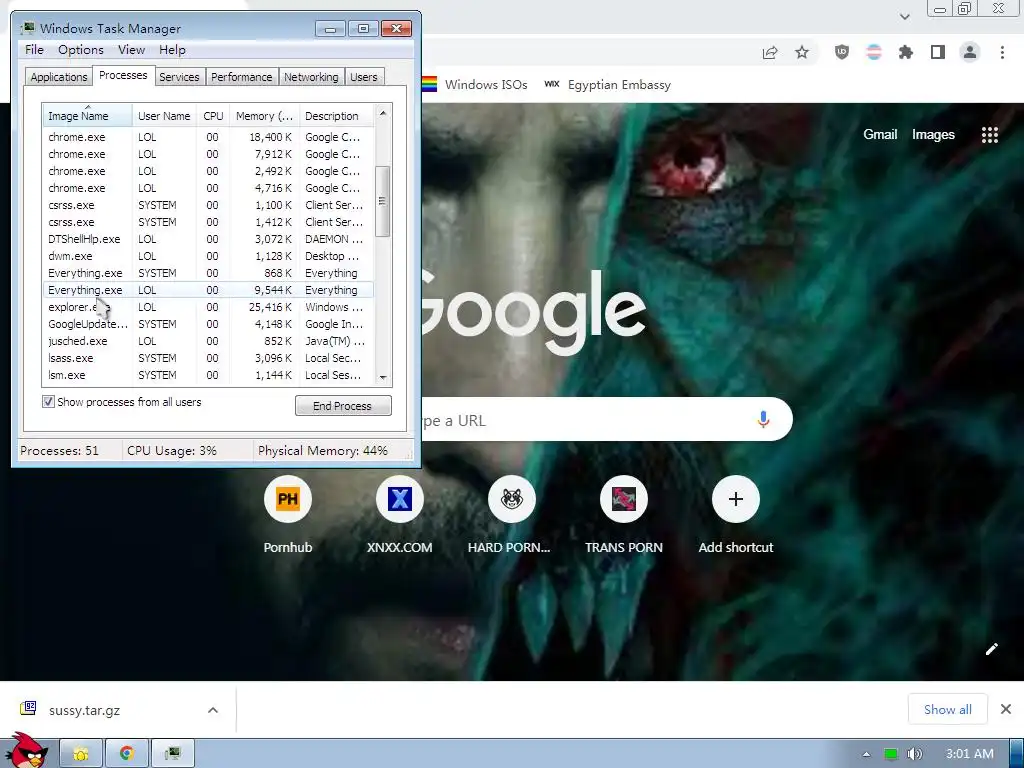Screen dimensions: 1024x768
Task: Open Chrome's tab search chevron
Action: click(x=904, y=16)
